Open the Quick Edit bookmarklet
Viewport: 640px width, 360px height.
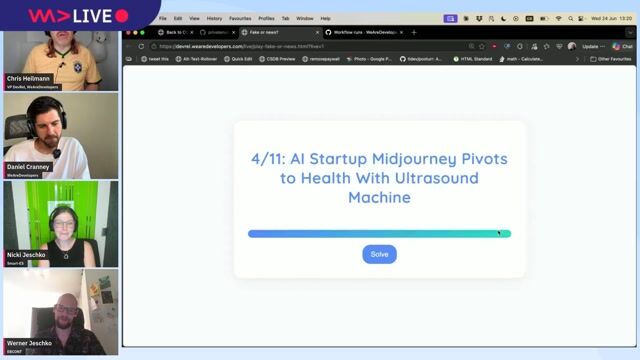238,59
